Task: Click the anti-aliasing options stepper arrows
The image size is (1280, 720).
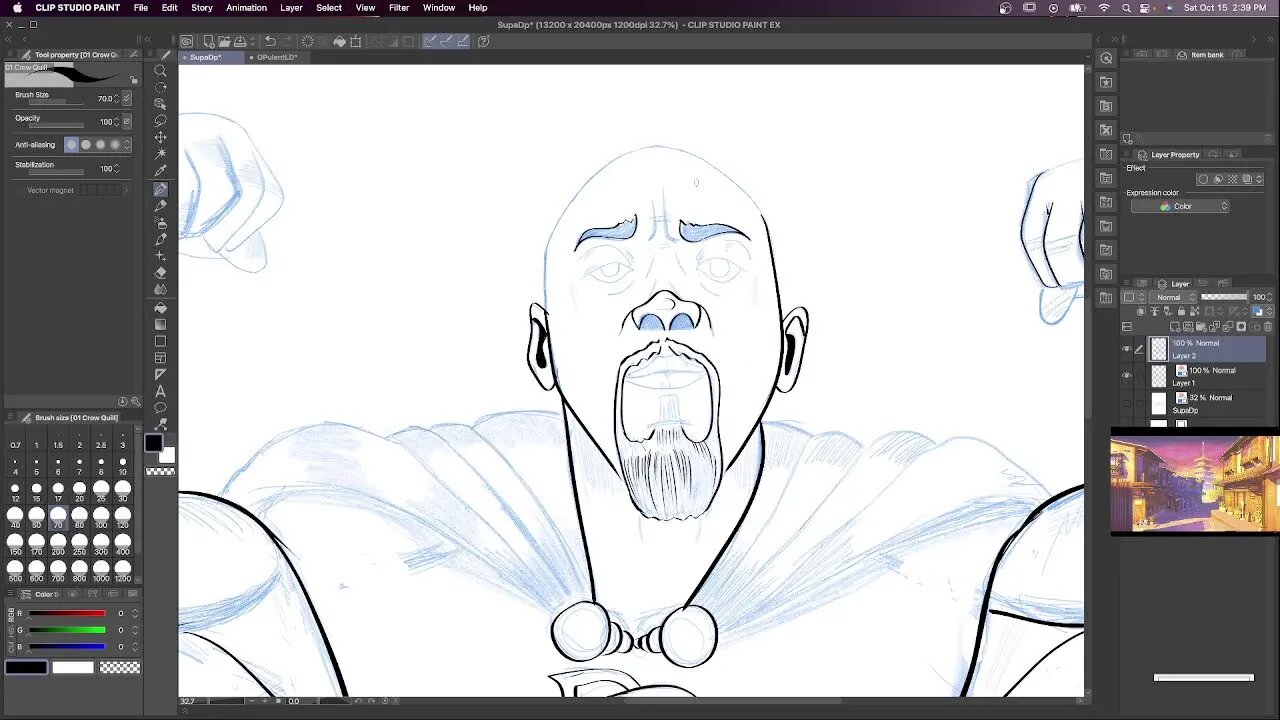Action: coord(127,144)
